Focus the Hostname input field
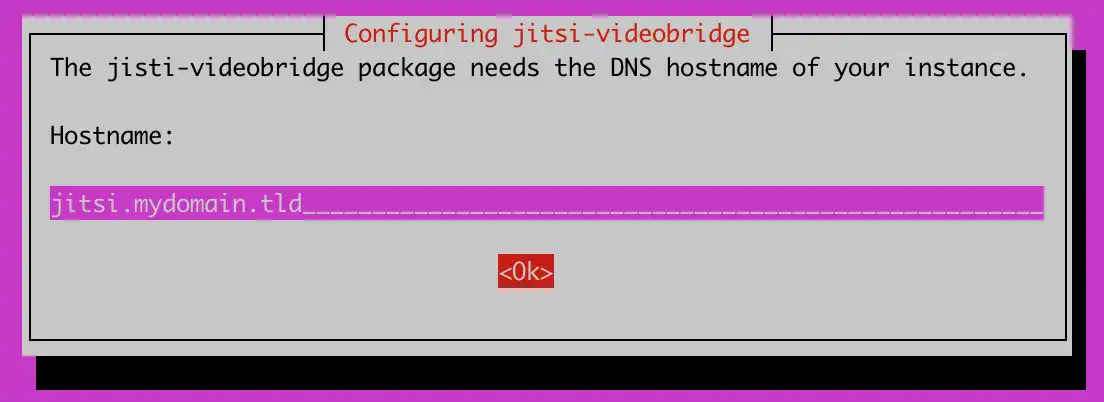This screenshot has width=1104, height=402. click(x=546, y=203)
